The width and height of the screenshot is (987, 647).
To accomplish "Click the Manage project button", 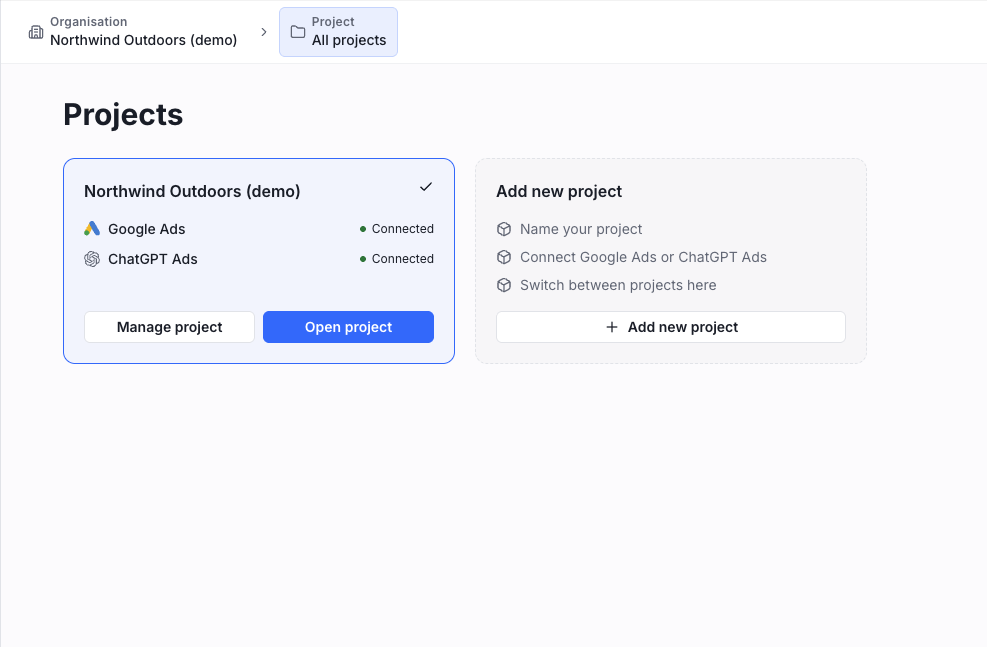I will (169, 327).
